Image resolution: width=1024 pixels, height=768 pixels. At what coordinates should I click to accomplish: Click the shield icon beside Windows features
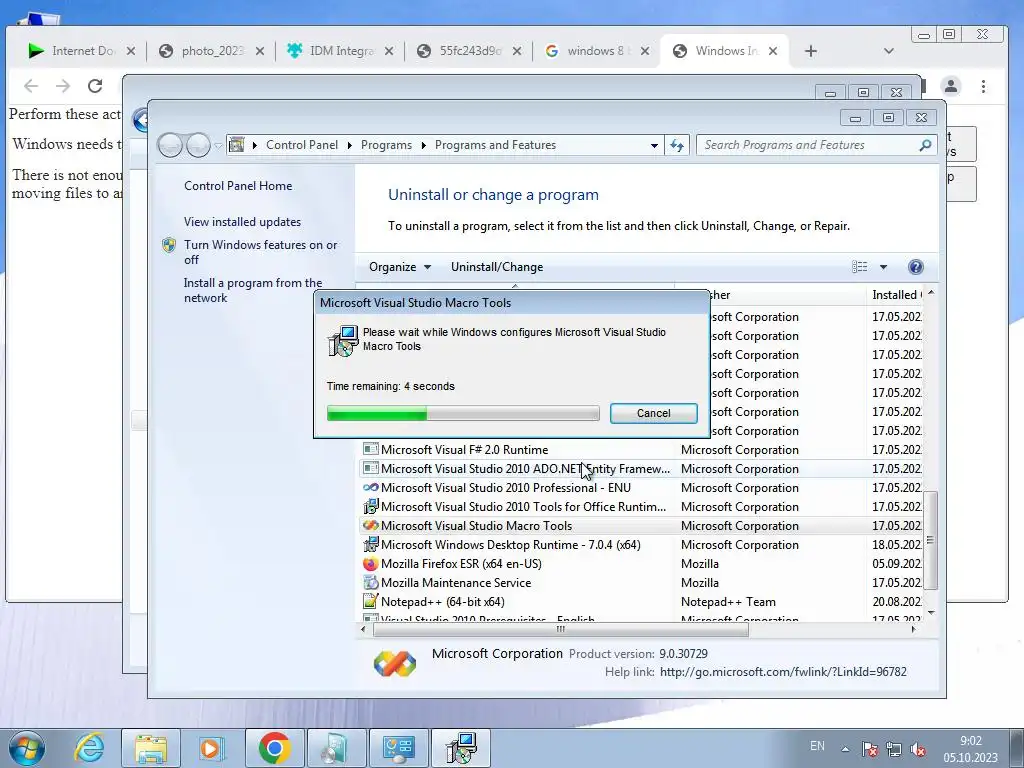coord(169,245)
